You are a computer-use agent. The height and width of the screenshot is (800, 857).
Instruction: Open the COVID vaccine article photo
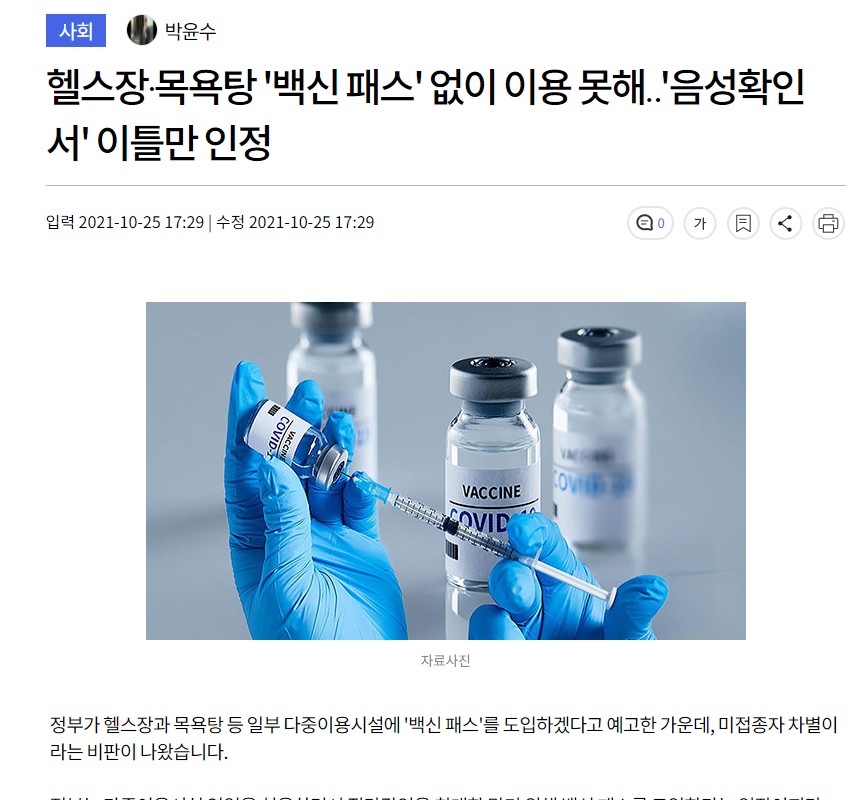coord(445,470)
